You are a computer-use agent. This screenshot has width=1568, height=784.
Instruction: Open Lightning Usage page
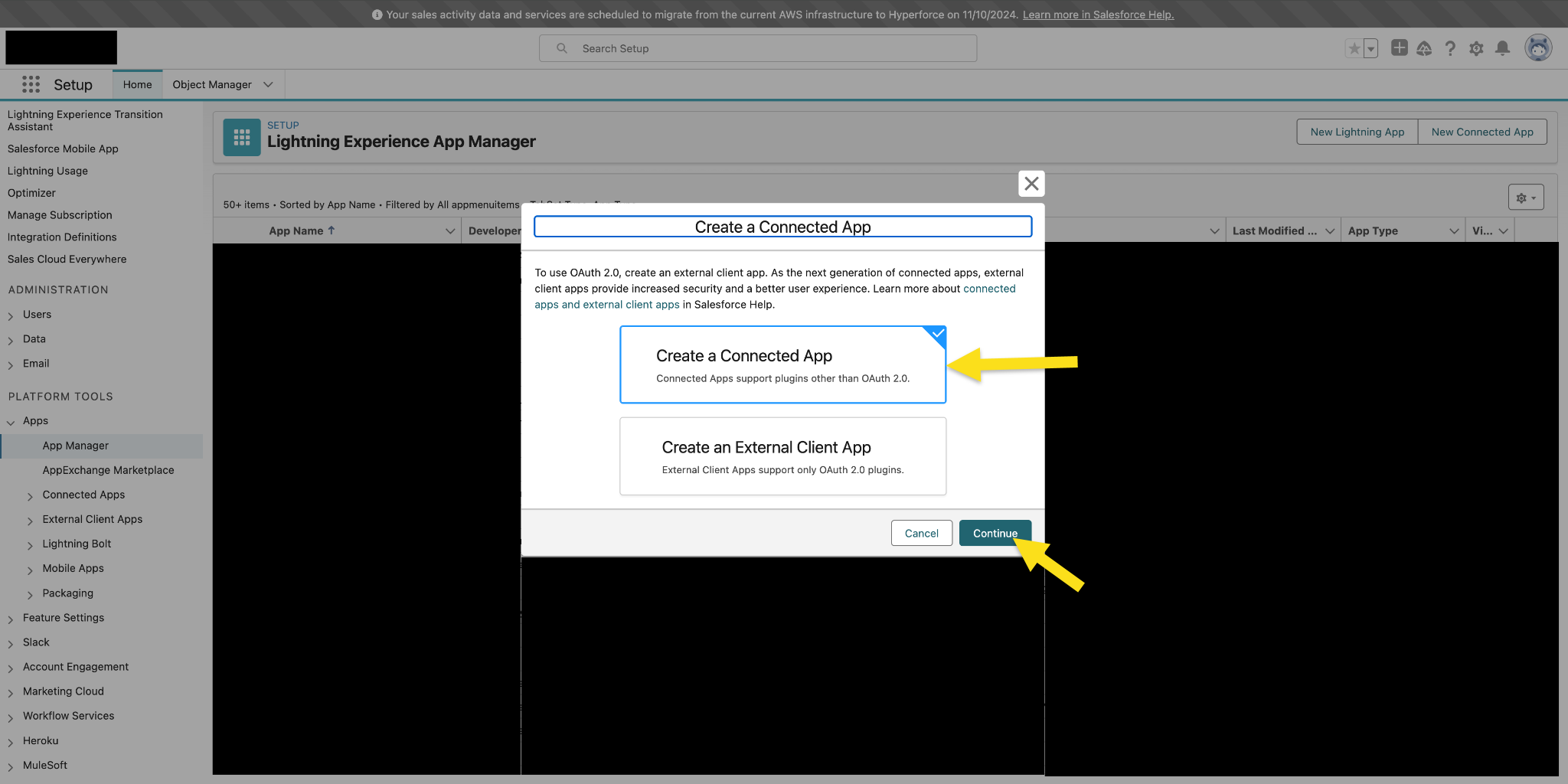(47, 171)
